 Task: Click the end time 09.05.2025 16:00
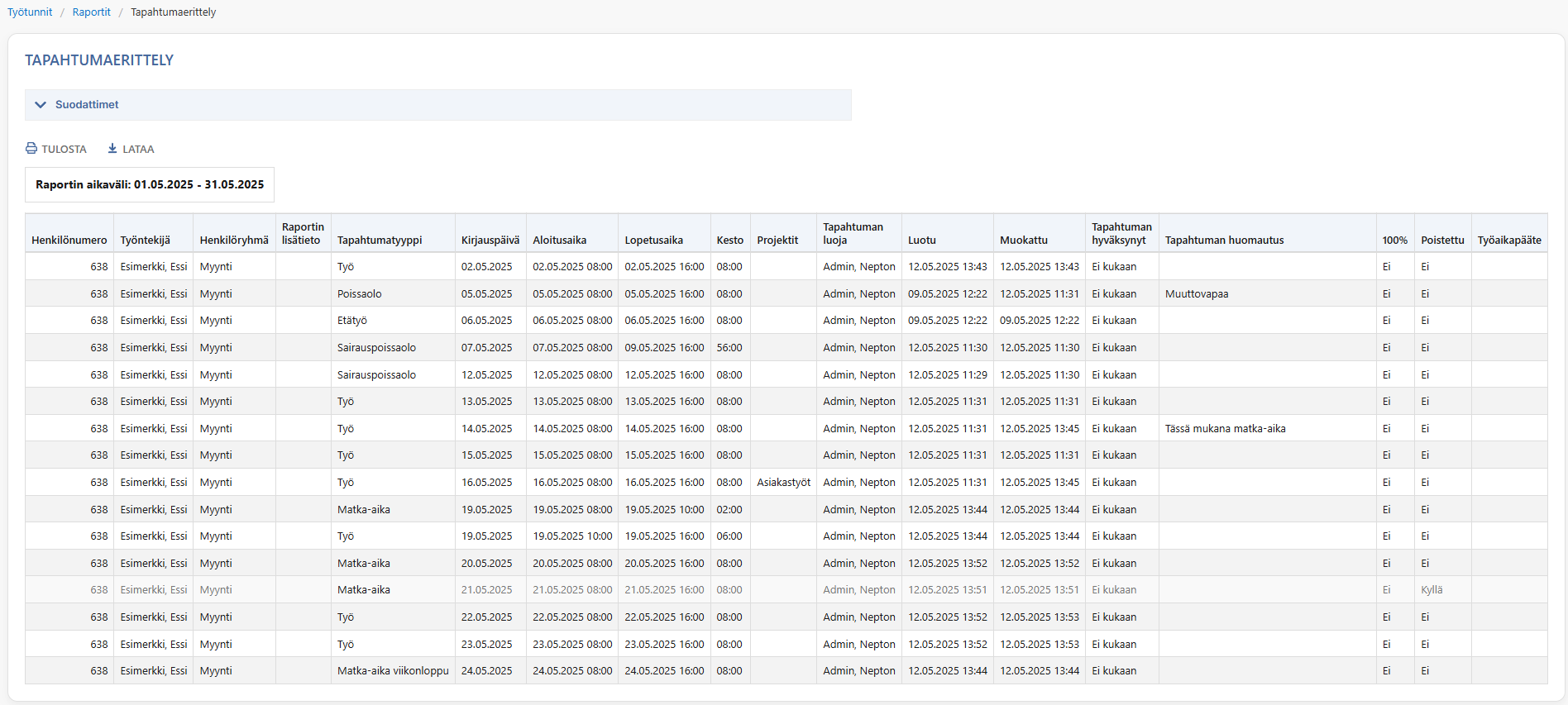(664, 348)
